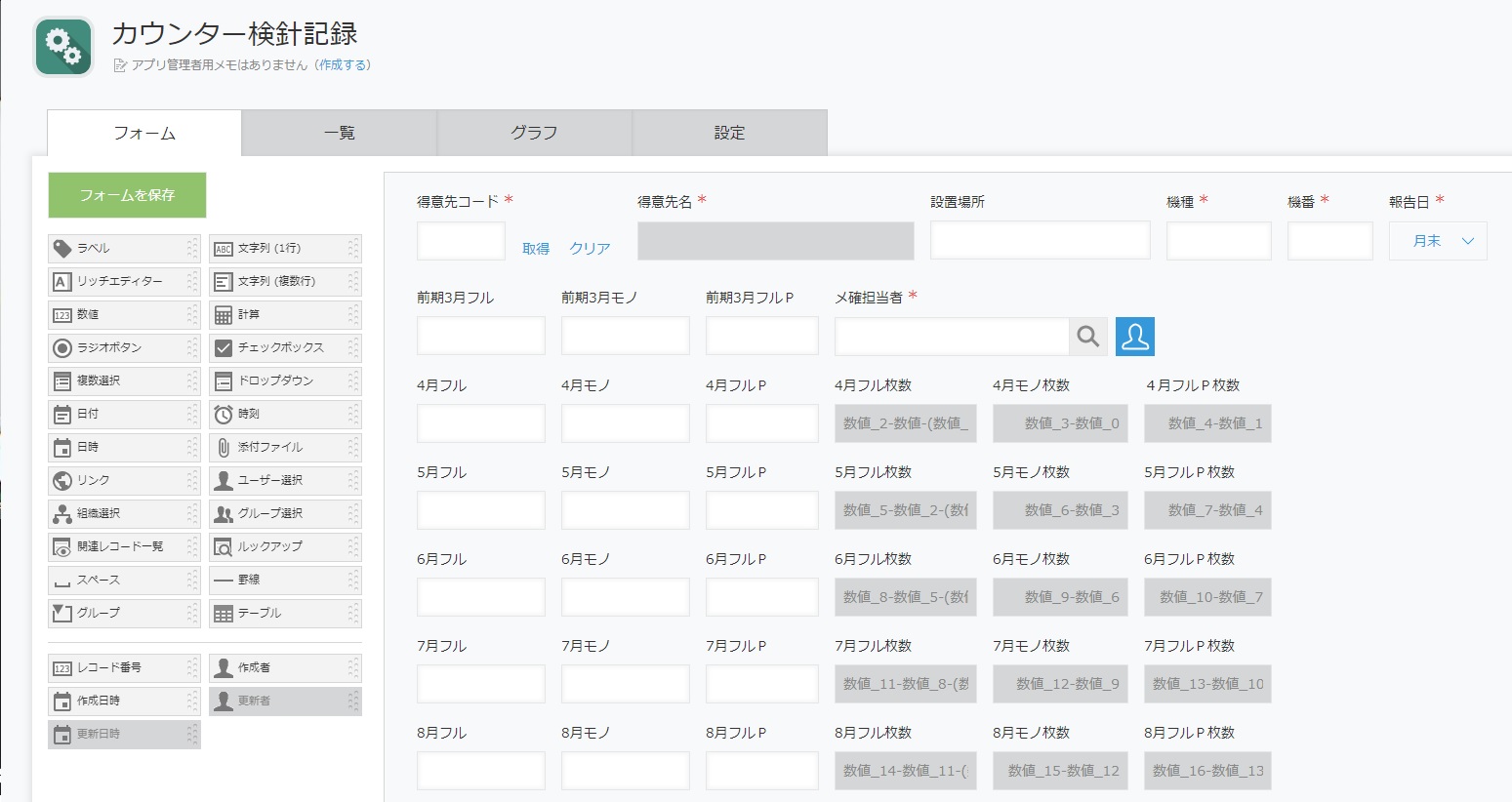Screen dimensions: 1512x802
Task: Click the 作成する memo link
Action: point(343,65)
